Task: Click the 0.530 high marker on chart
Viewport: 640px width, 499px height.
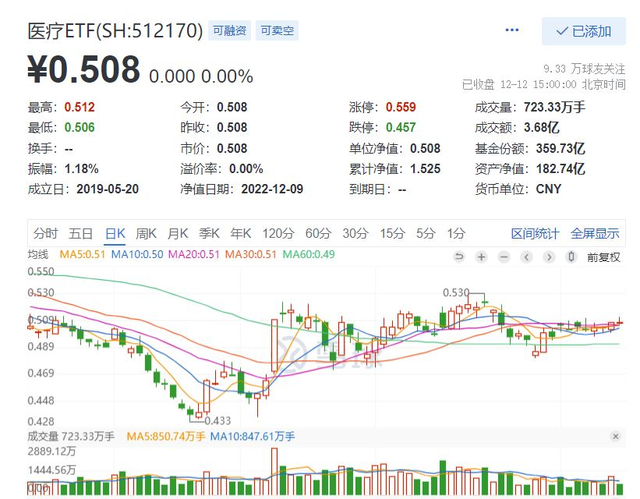Action: [456, 293]
